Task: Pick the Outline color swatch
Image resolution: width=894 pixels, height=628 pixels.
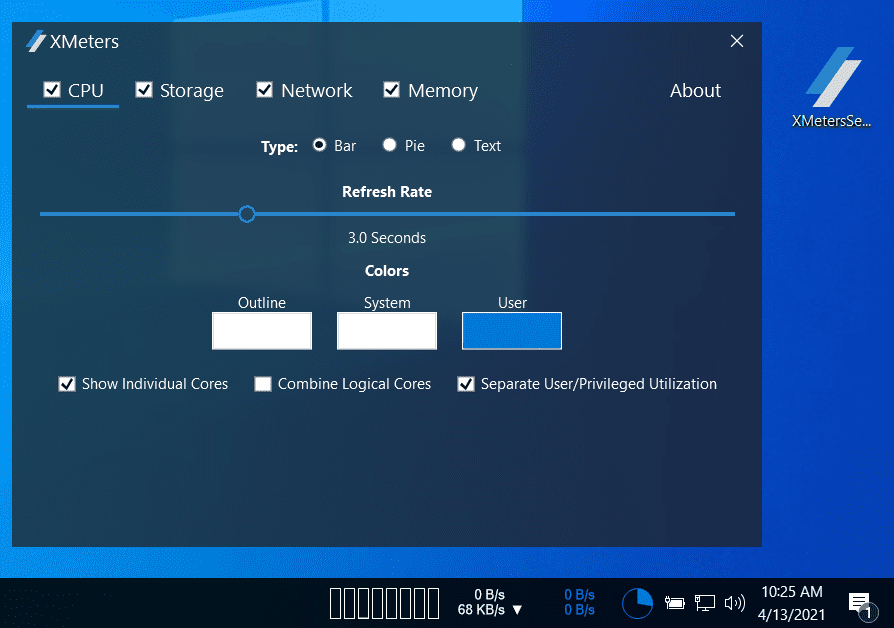Action: click(262, 330)
